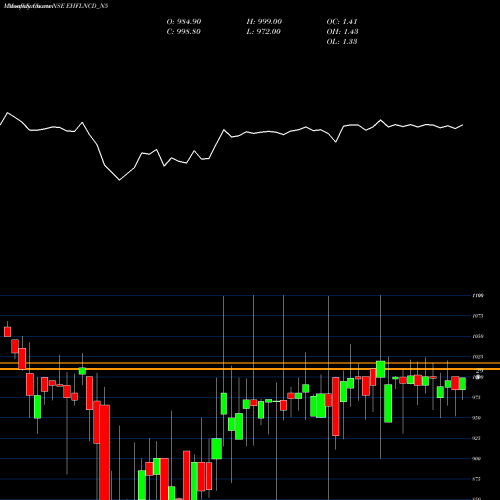500x500 pixels.
Task: Click the OL: 1.33 reading
Action: tap(342, 41)
